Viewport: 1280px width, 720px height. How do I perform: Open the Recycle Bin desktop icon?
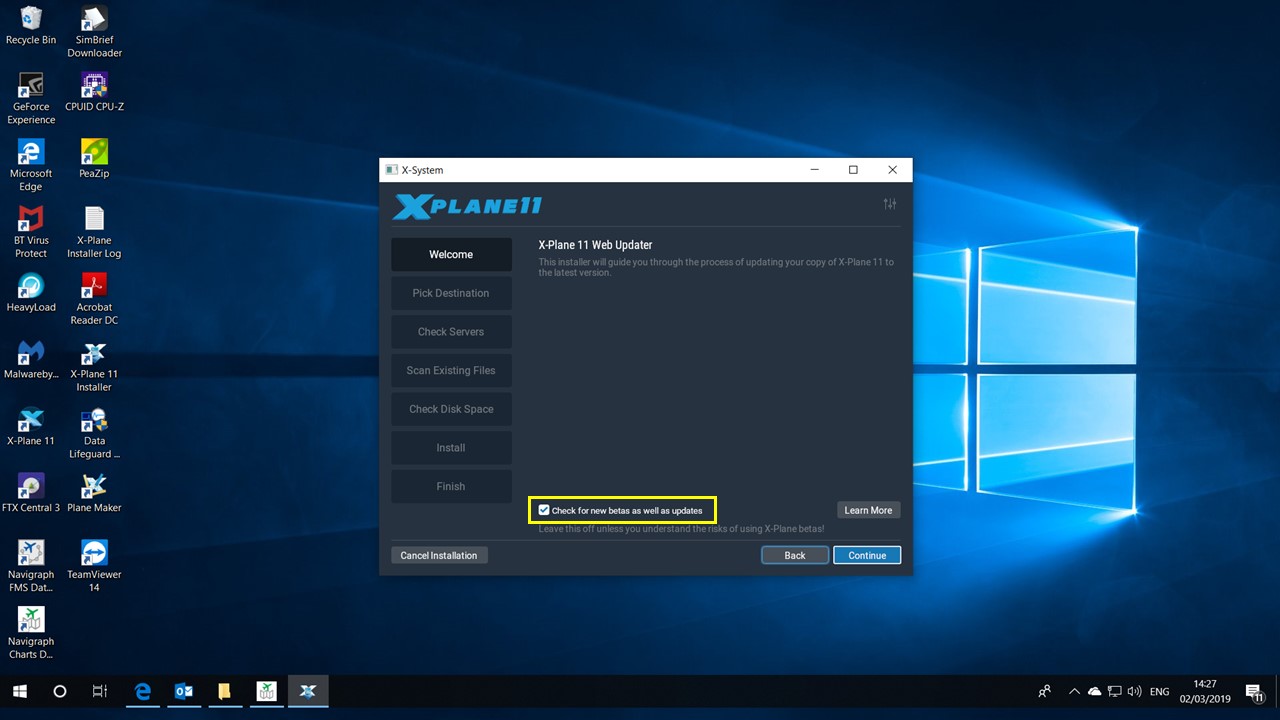[31, 26]
